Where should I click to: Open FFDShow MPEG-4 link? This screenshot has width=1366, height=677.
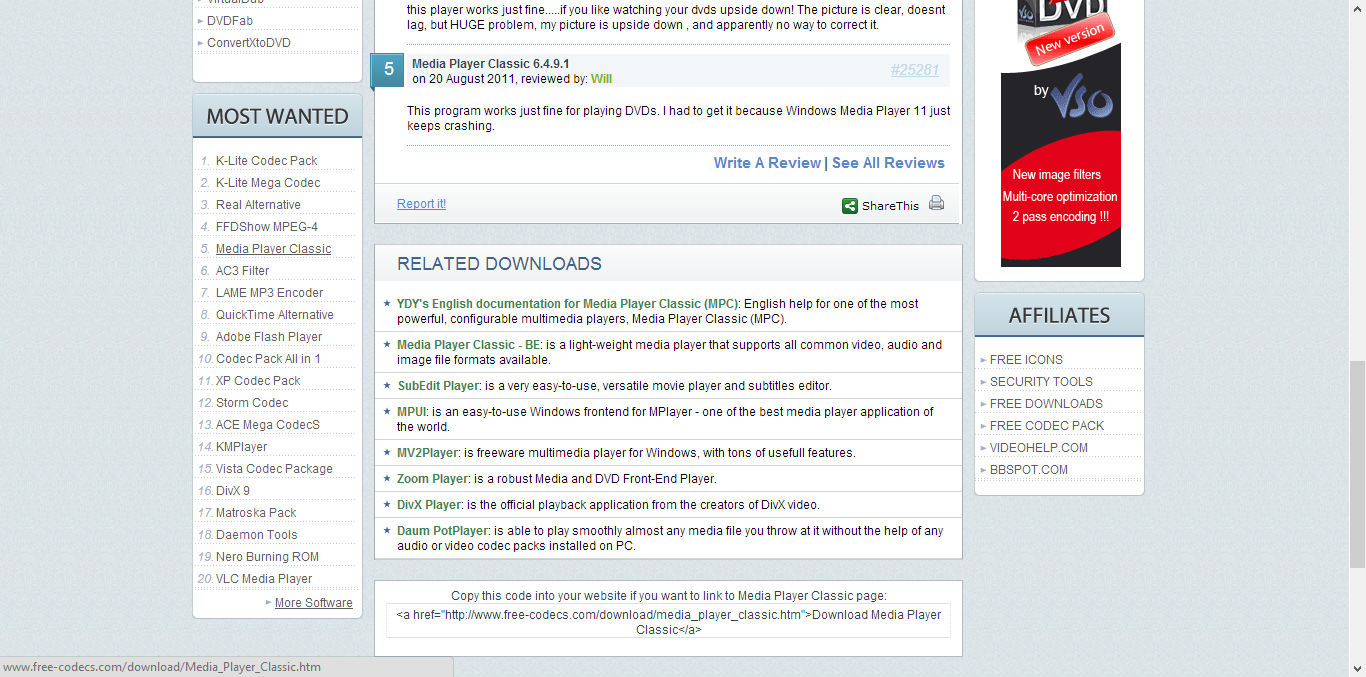[267, 227]
